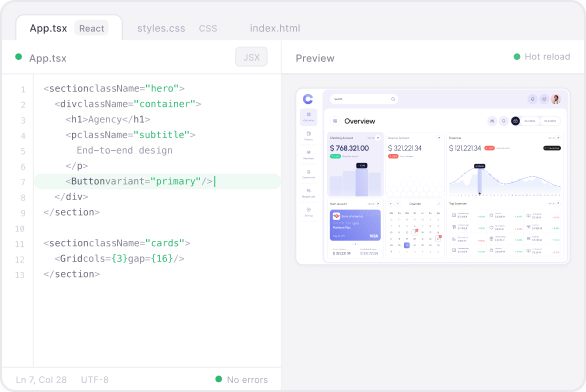
Task: Click line number 13 in the gutter
Action: coord(20,275)
